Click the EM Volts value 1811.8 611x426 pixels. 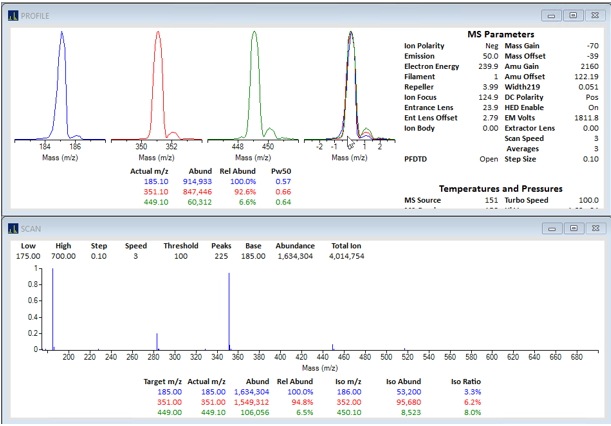[586, 118]
